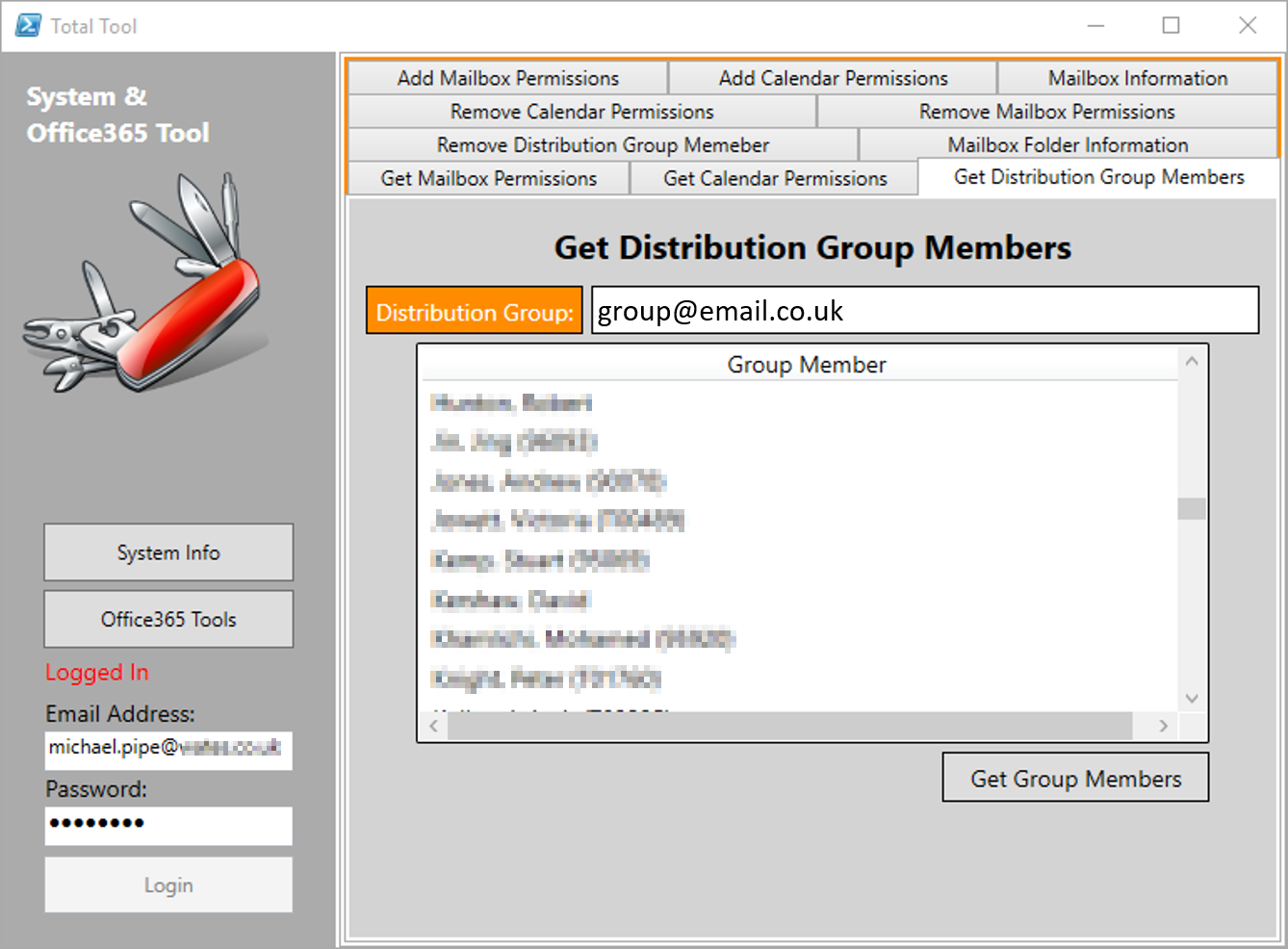Screen dimensions: 1288x949
Task: Open Remove Calendar Permissions tab
Action: click(581, 113)
